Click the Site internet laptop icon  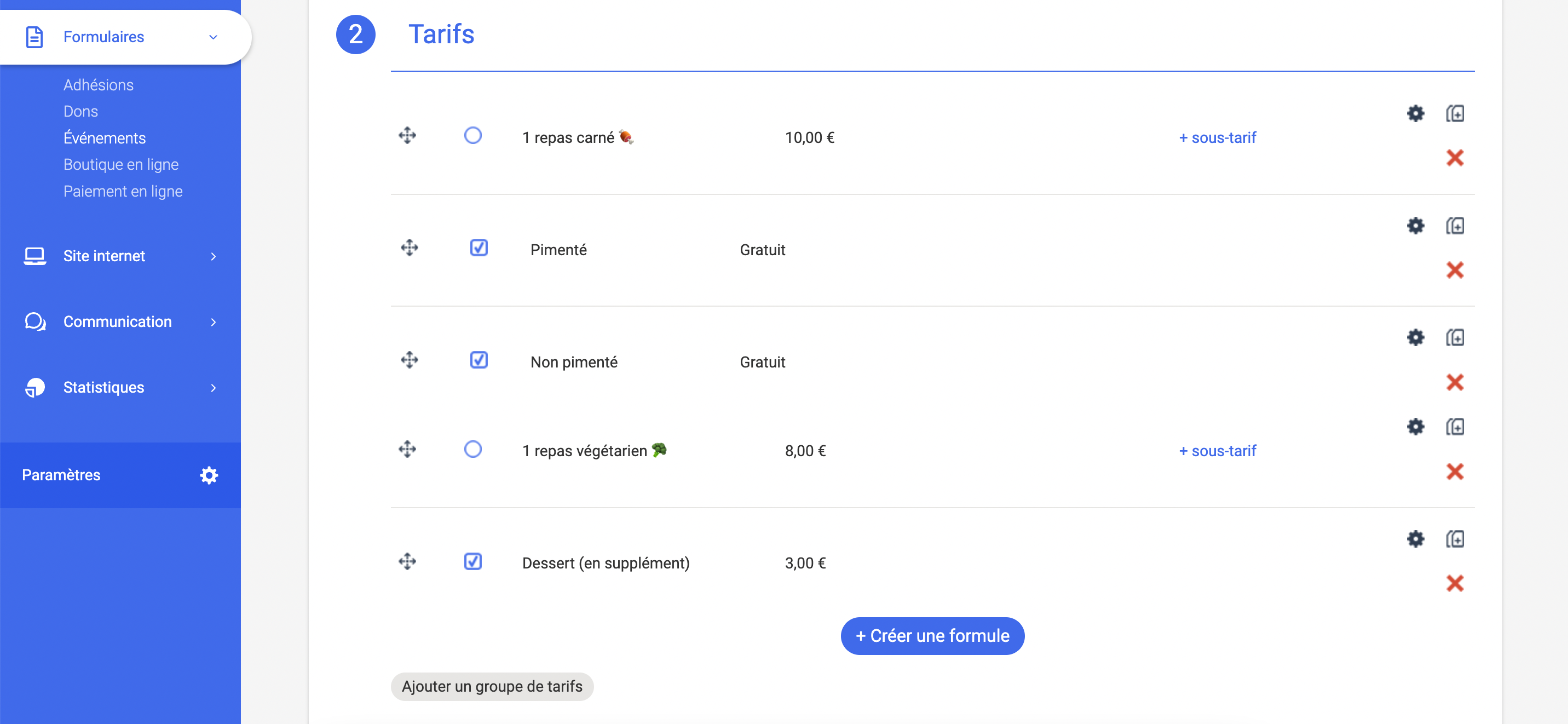[x=34, y=256]
